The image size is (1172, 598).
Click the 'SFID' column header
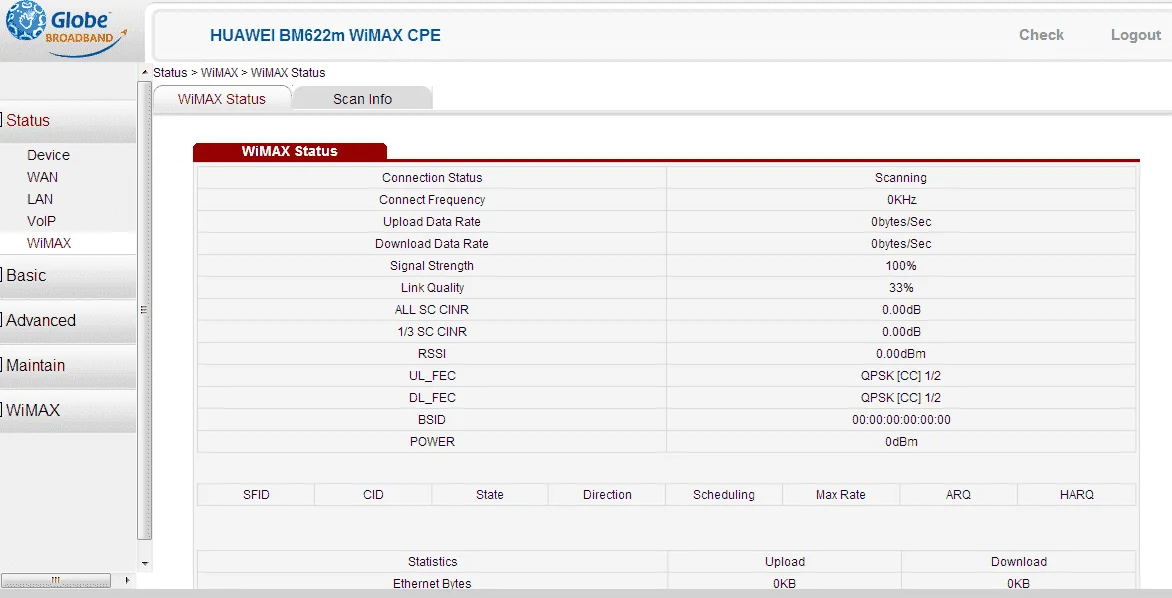tap(256, 495)
